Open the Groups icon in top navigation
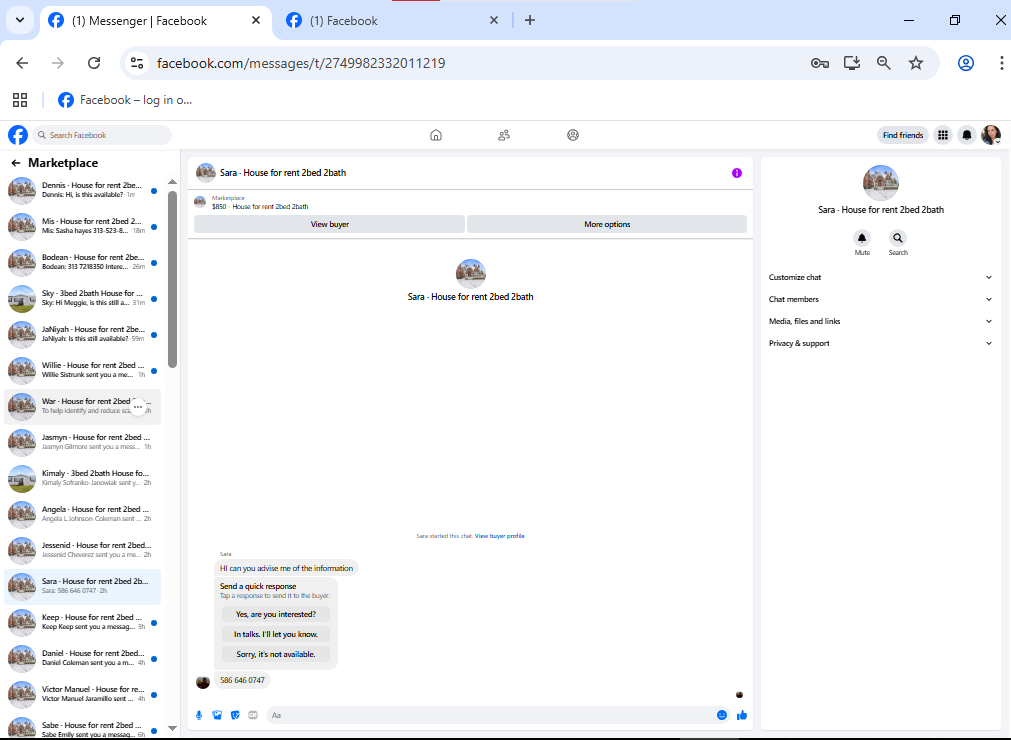Viewport: 1011px width, 740px height. [573, 135]
